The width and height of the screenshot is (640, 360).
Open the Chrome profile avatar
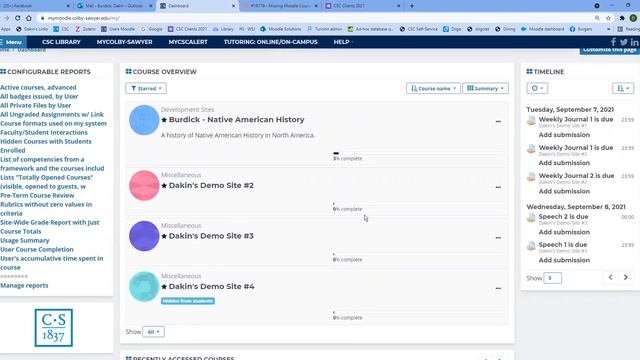click(x=633, y=18)
